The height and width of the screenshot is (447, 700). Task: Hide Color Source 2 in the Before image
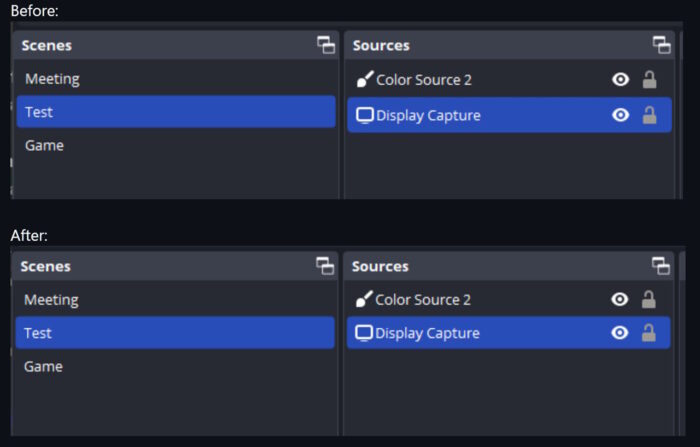tap(620, 80)
